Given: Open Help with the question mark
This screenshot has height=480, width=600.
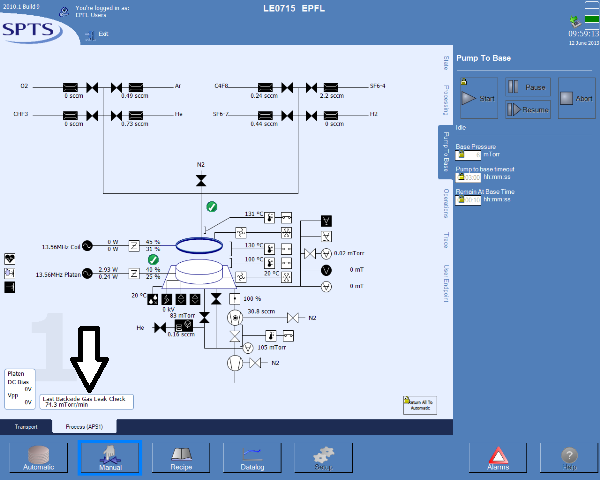Looking at the screenshot, I should tap(570, 458).
